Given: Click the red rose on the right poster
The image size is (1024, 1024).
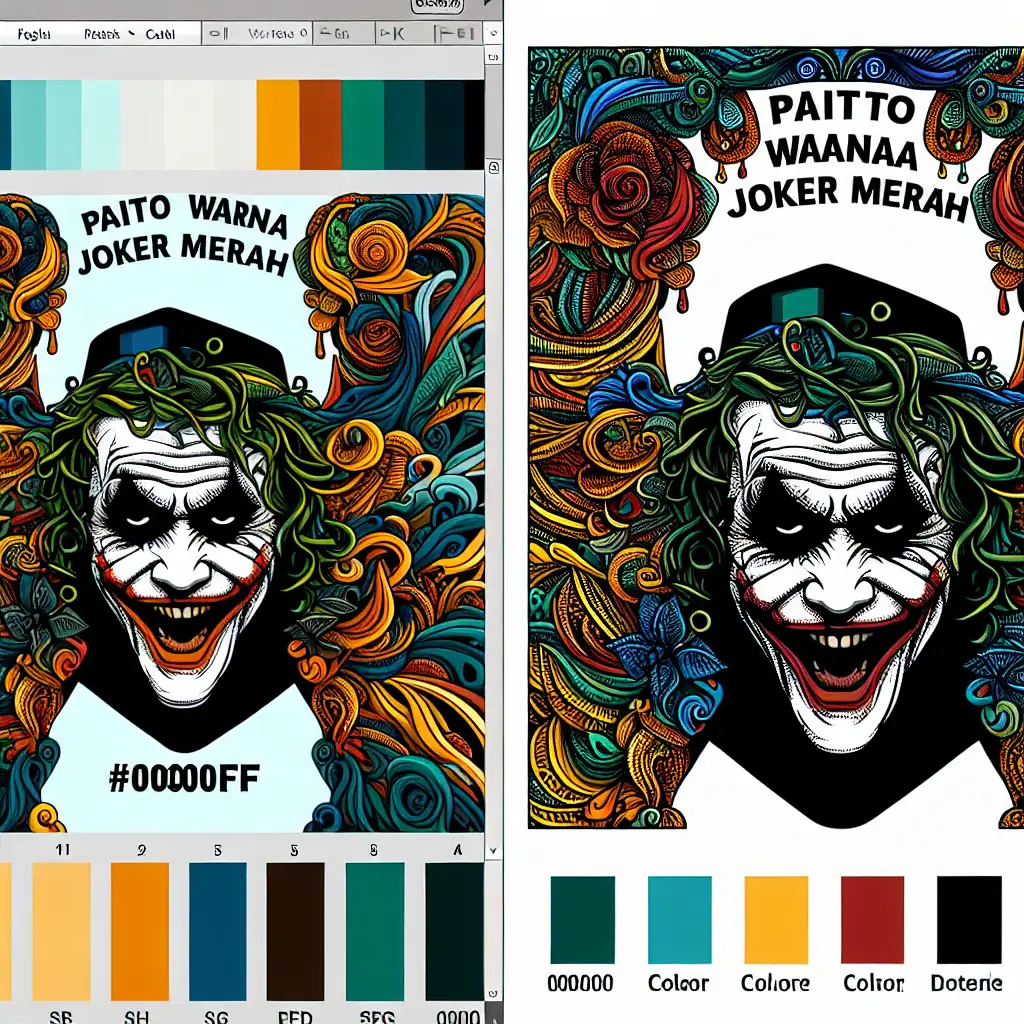Looking at the screenshot, I should pyautogui.click(x=626, y=184).
